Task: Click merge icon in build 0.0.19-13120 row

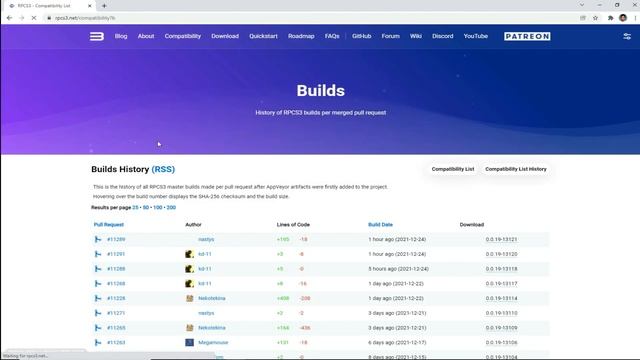Action: pos(98,254)
